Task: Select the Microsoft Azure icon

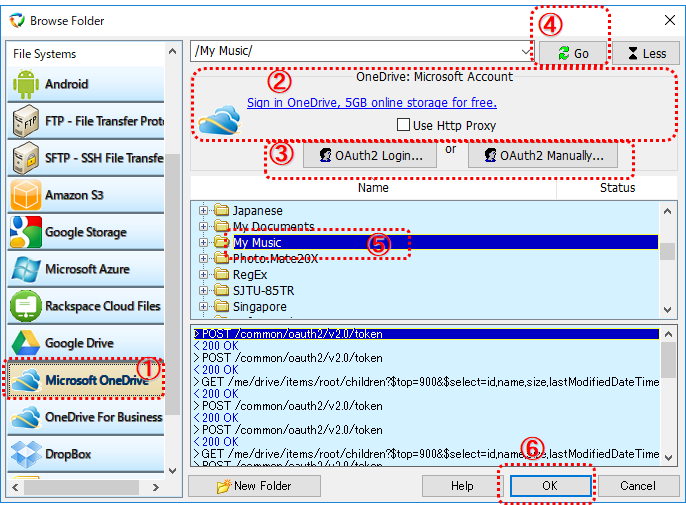Action: click(x=25, y=269)
